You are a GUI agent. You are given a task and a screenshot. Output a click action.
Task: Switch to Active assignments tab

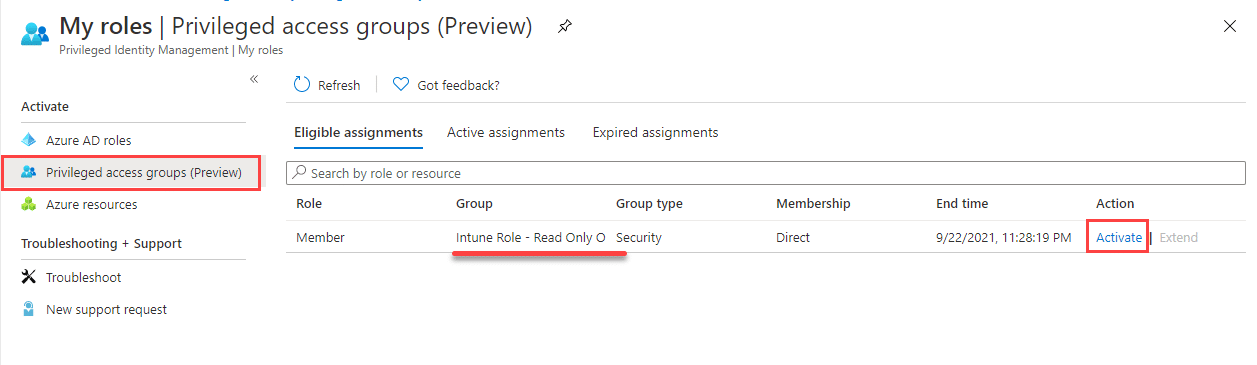click(506, 132)
